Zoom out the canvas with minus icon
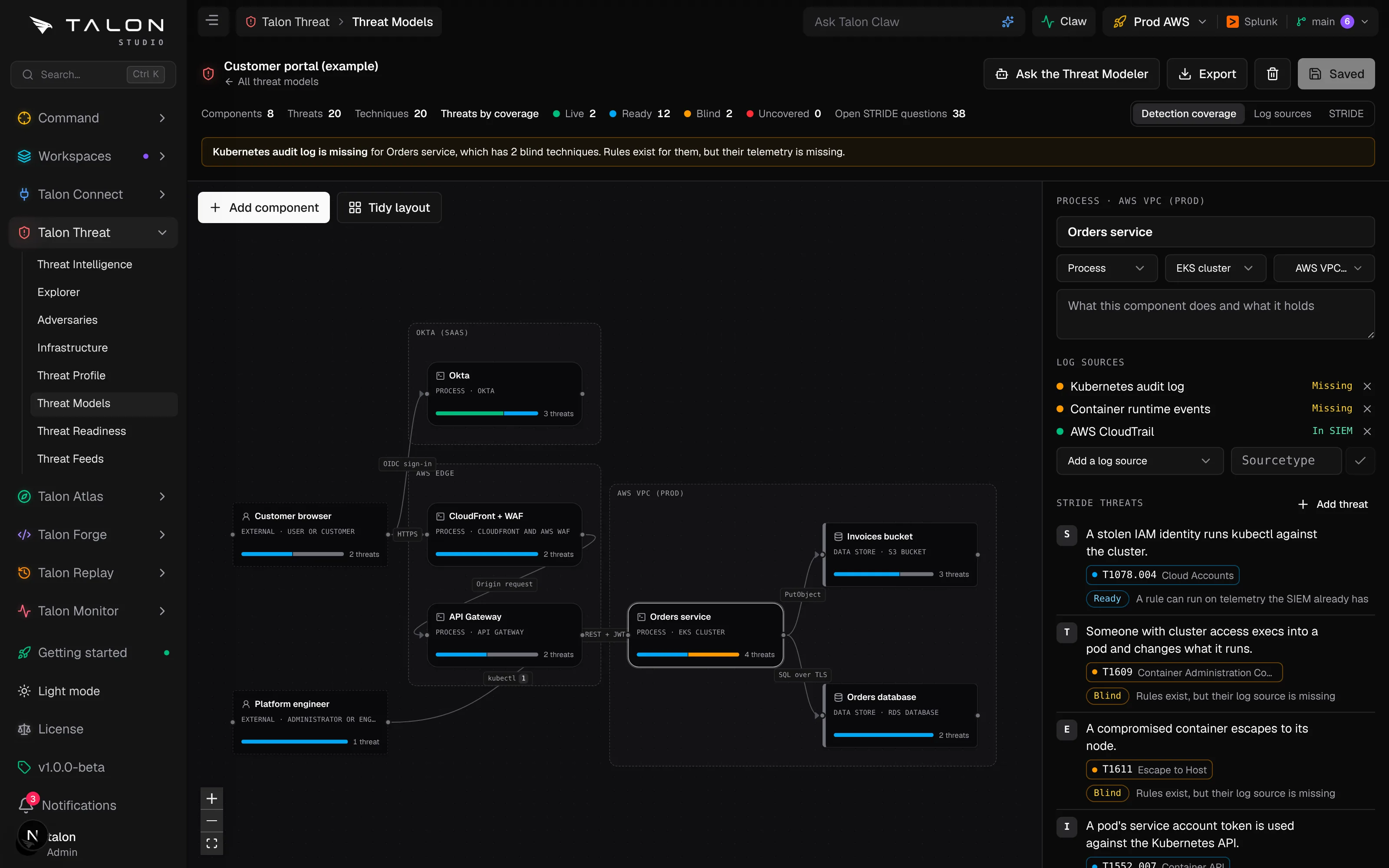The height and width of the screenshot is (868, 1389). pos(212,820)
